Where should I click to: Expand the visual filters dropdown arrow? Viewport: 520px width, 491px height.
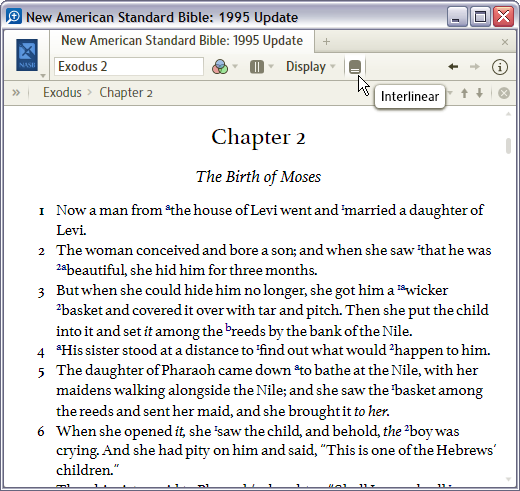(x=235, y=66)
